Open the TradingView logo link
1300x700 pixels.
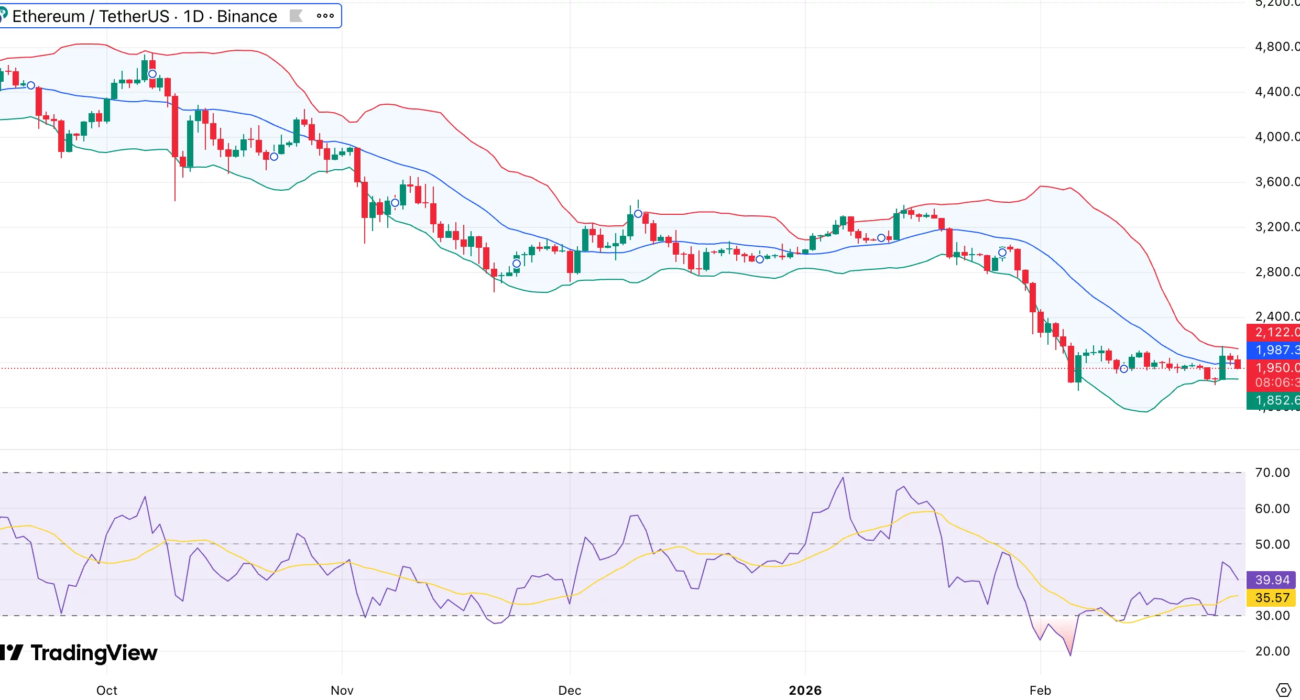click(x=79, y=653)
